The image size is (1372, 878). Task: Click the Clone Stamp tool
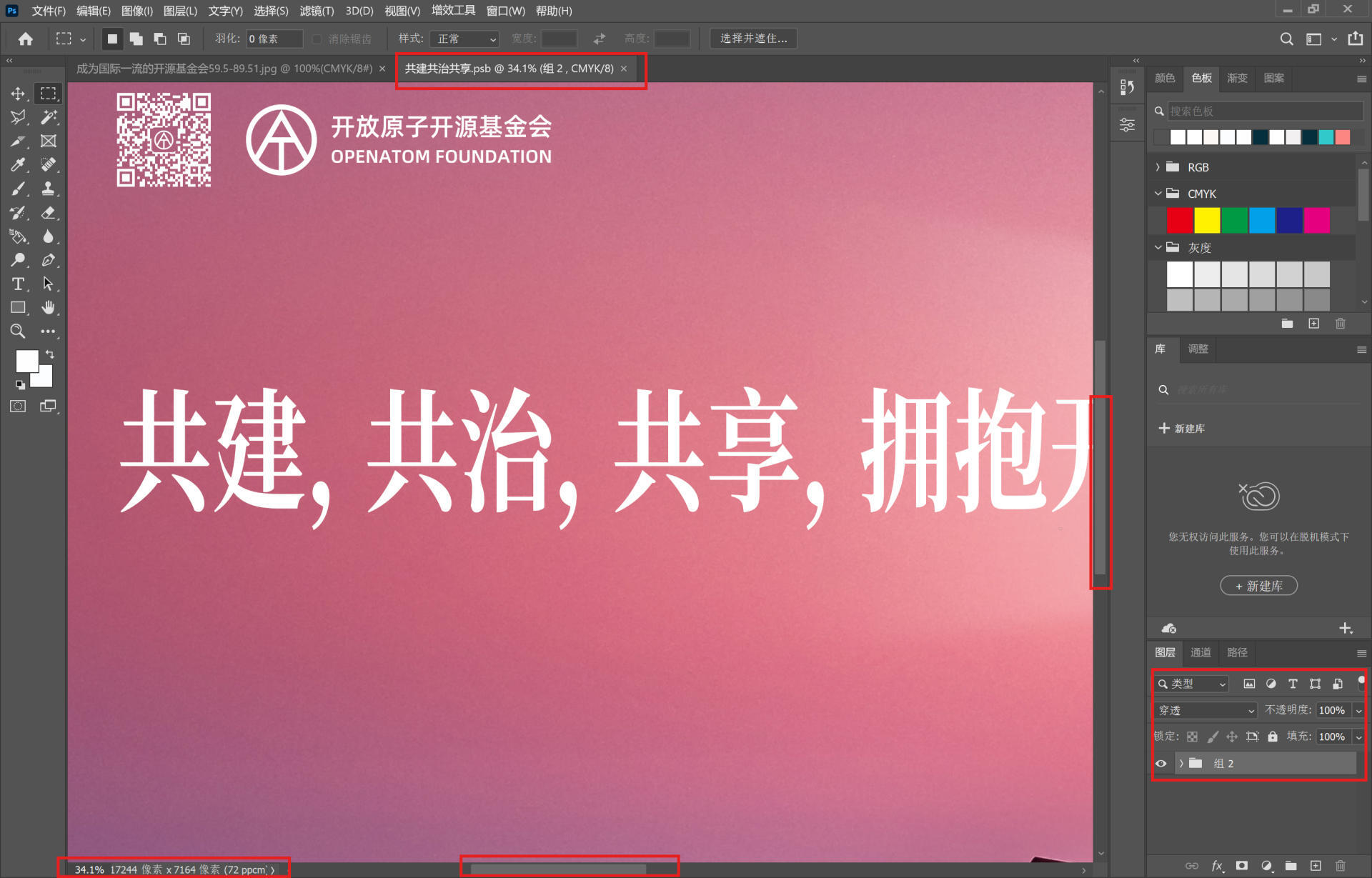[x=48, y=189]
